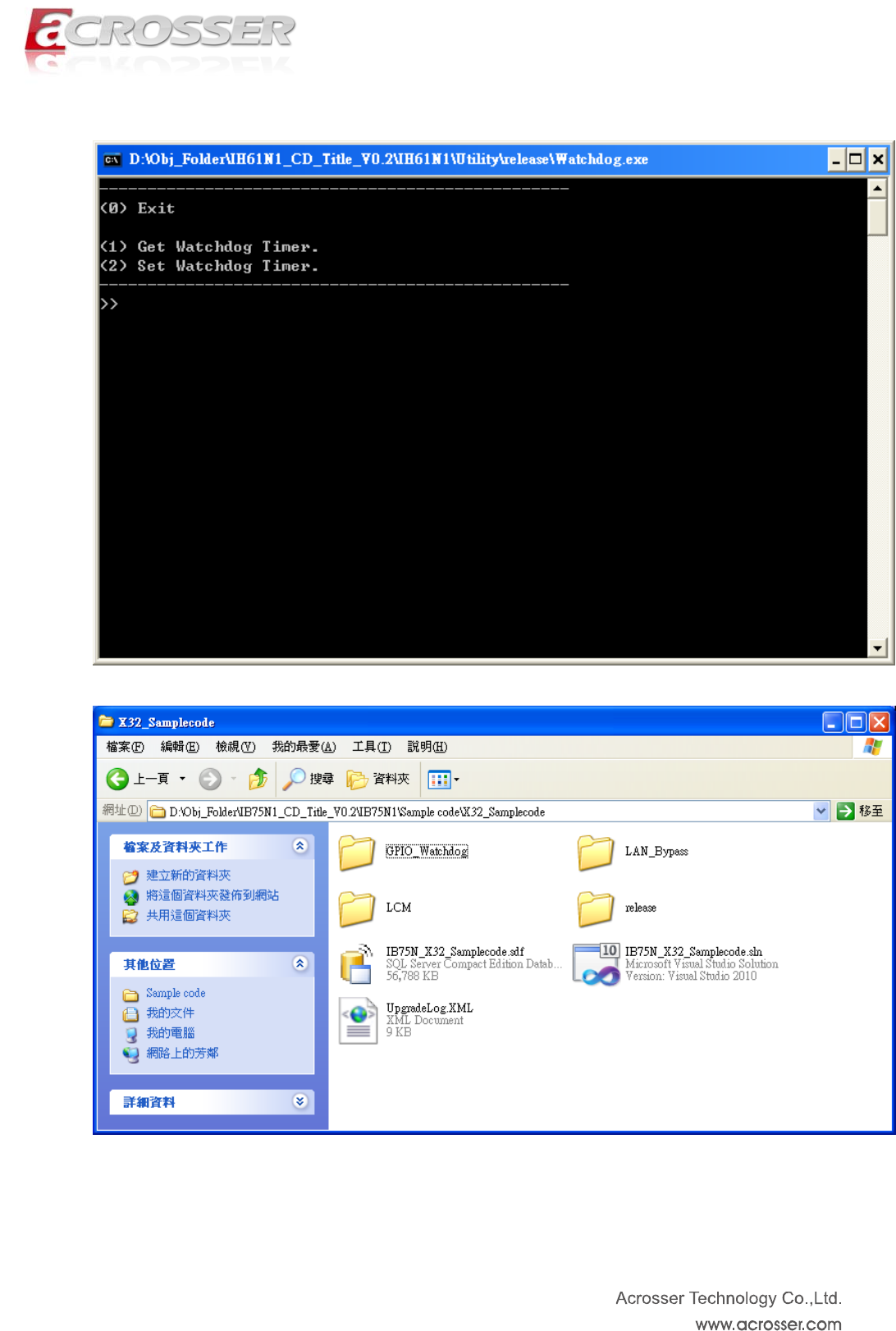Screen dimensions: 896x1331
Task: Open the Views dropdown button
Action: pos(443,780)
